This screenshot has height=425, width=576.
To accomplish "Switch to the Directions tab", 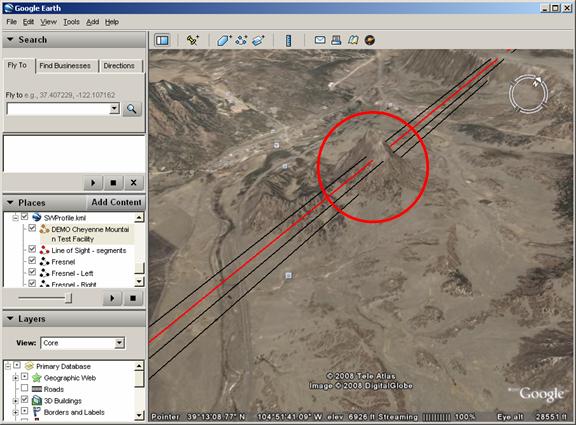I will pos(119,66).
